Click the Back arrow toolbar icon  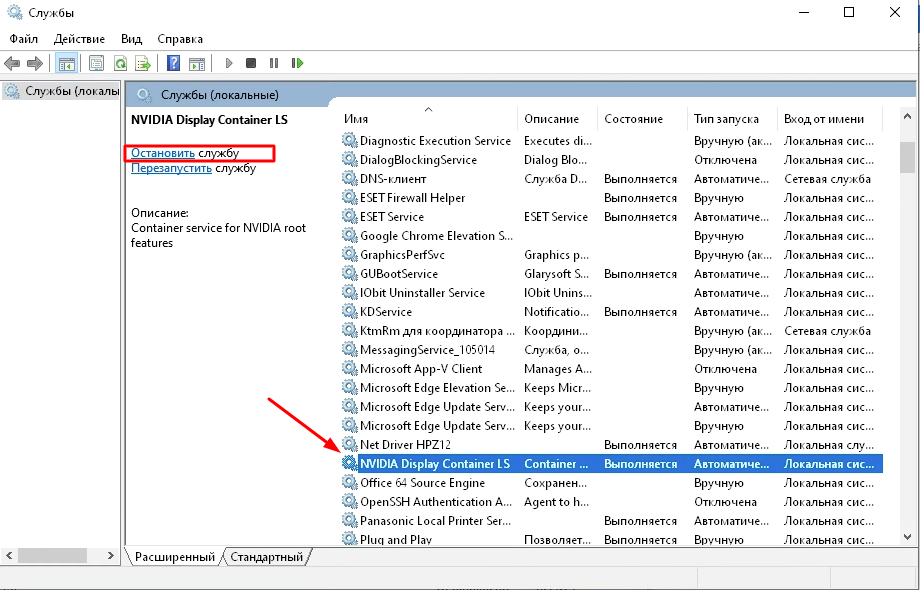(12, 63)
